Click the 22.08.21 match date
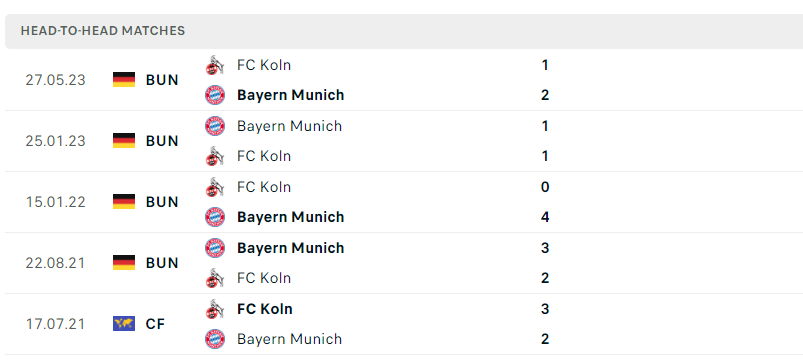 [55, 263]
